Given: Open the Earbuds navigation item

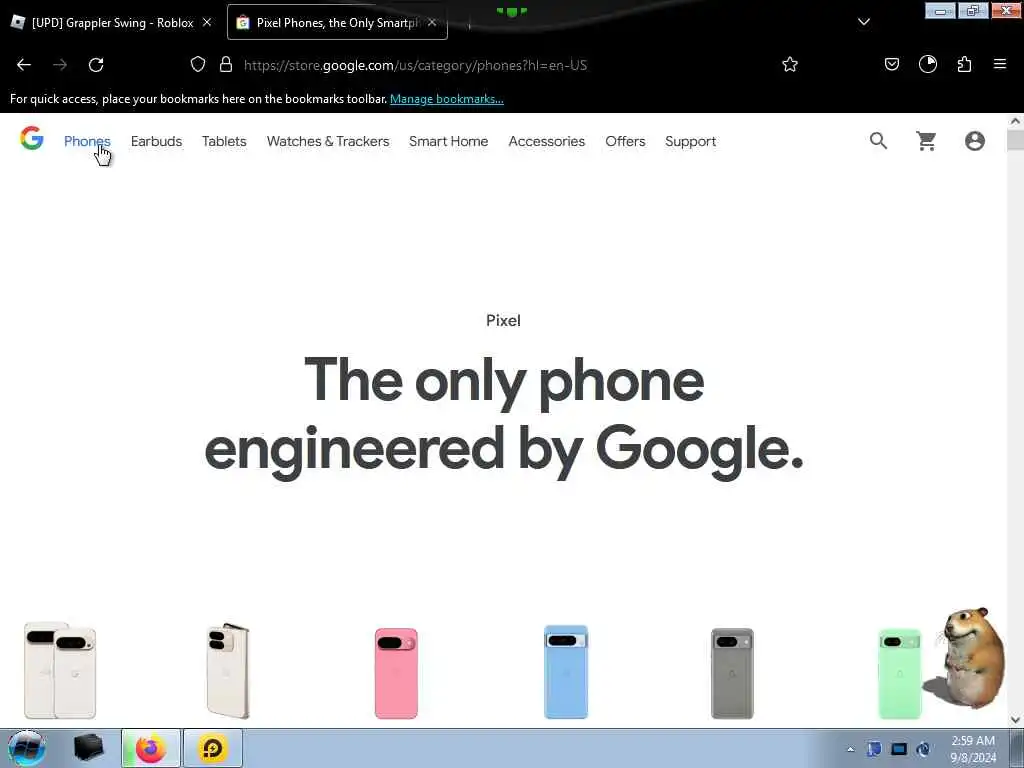Looking at the screenshot, I should pyautogui.click(x=156, y=141).
